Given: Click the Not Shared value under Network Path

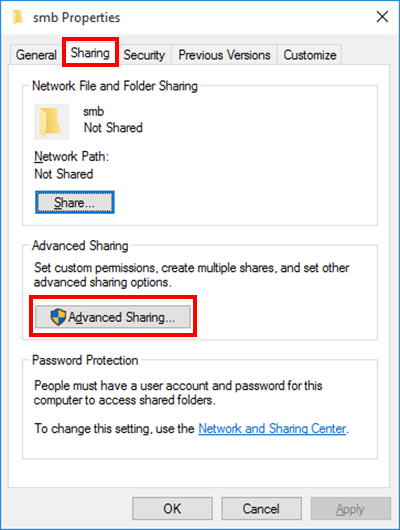Looking at the screenshot, I should [64, 174].
